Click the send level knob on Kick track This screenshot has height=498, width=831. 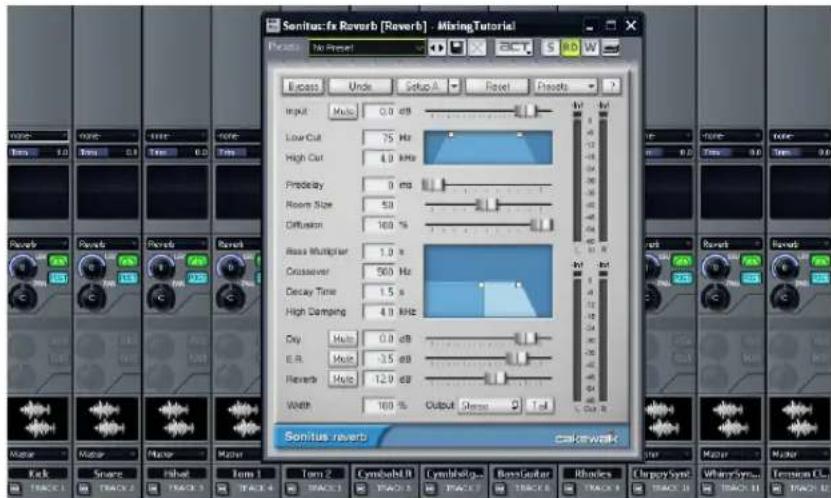(x=23, y=267)
